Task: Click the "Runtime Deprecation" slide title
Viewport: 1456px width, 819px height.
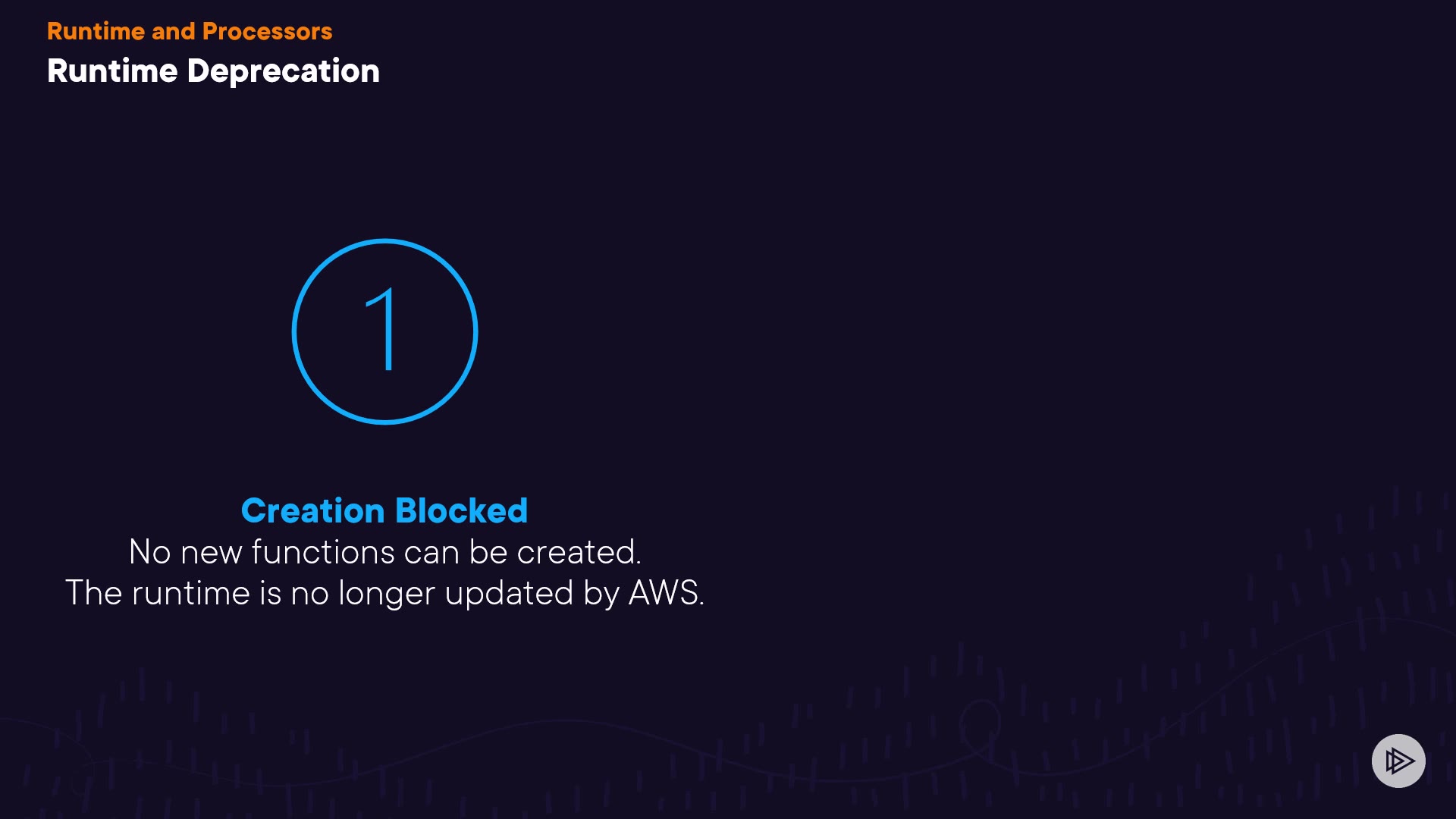Action: pyautogui.click(x=213, y=71)
